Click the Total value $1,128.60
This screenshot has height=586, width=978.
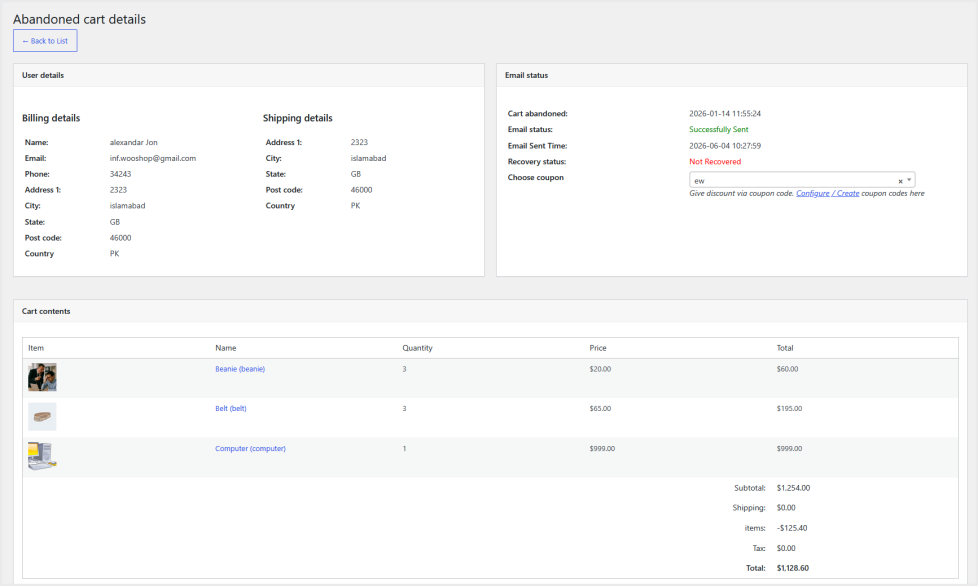click(x=793, y=569)
